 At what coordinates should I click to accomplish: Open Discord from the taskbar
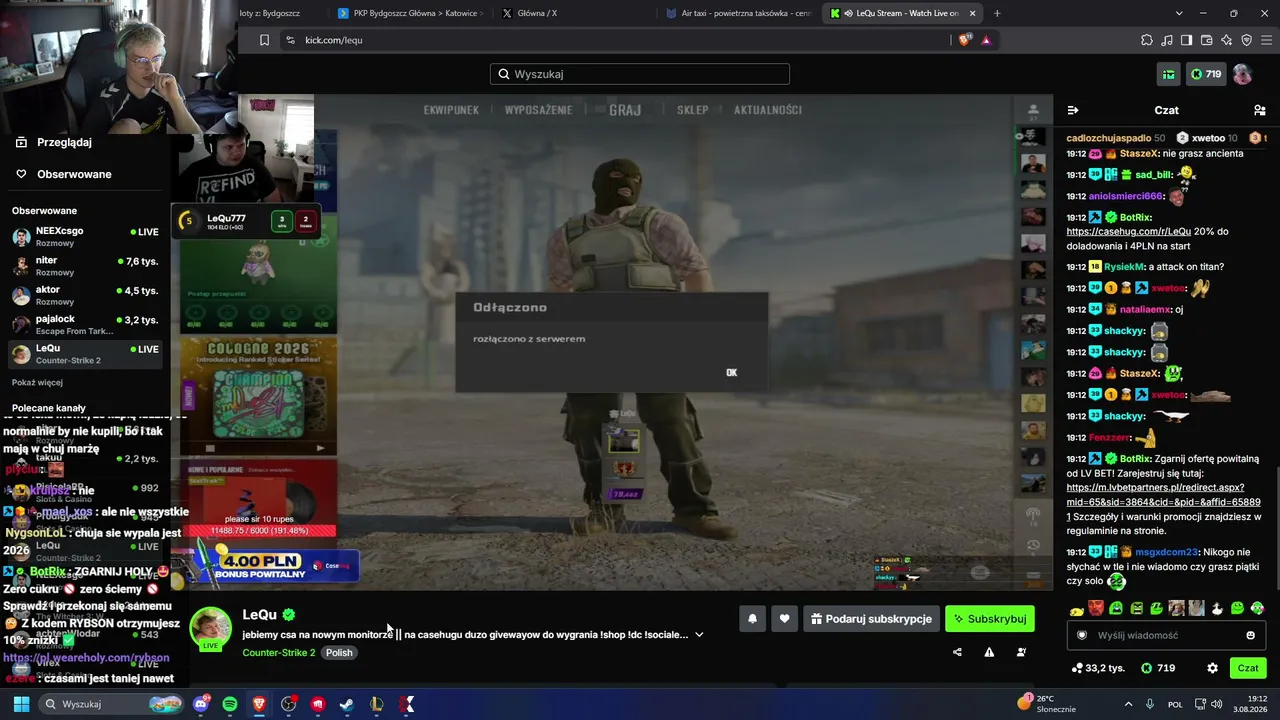point(201,704)
